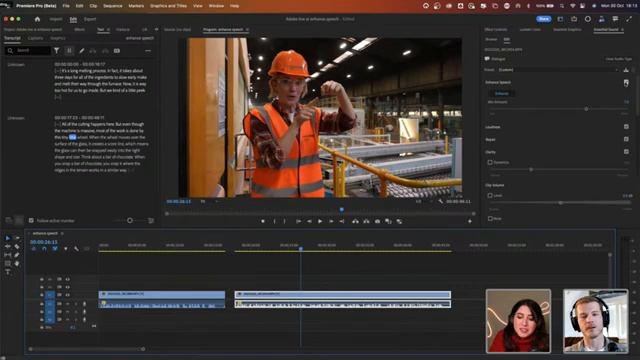Image resolution: width=640 pixels, height=360 pixels.
Task: Click the pencil edit icon in Transcript toolbar
Action: [82, 51]
